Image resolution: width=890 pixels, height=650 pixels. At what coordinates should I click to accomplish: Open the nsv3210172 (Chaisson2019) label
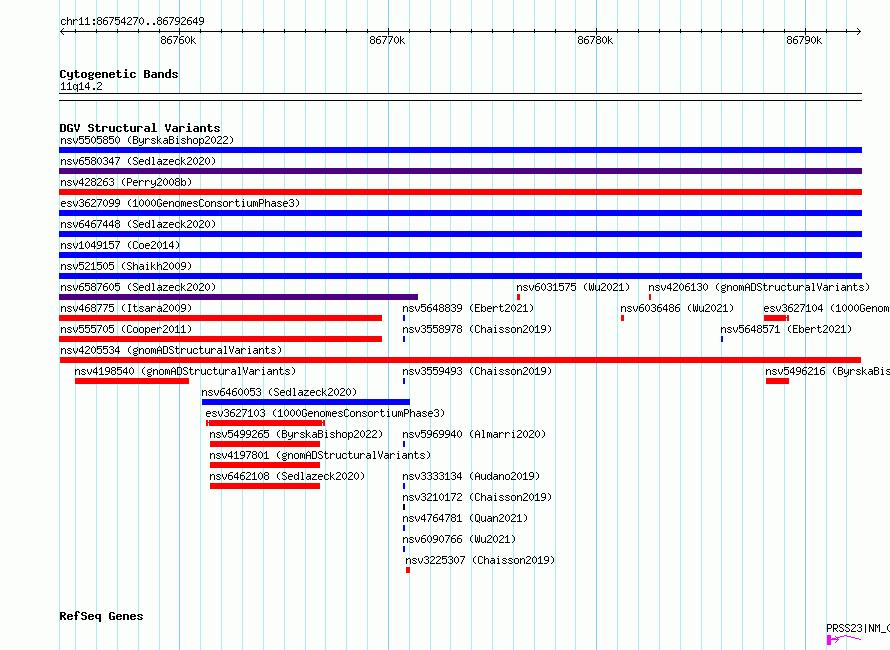coord(477,497)
